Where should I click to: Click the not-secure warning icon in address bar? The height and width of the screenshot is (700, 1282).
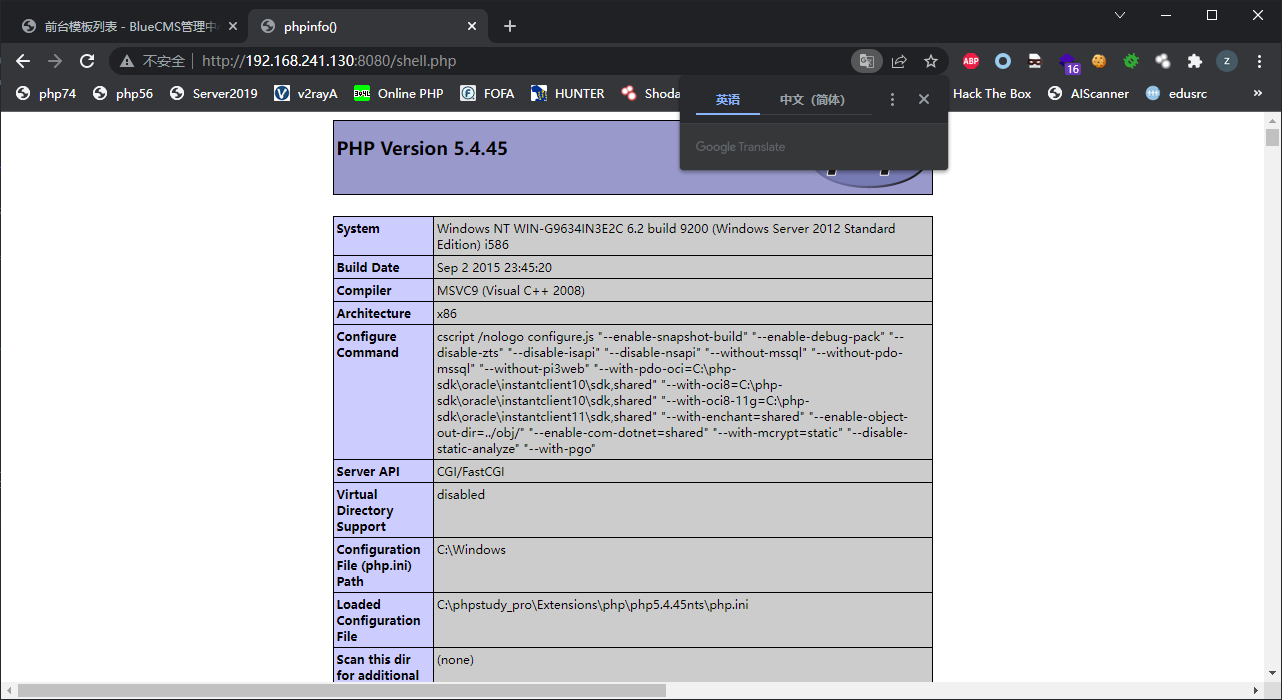tap(127, 61)
